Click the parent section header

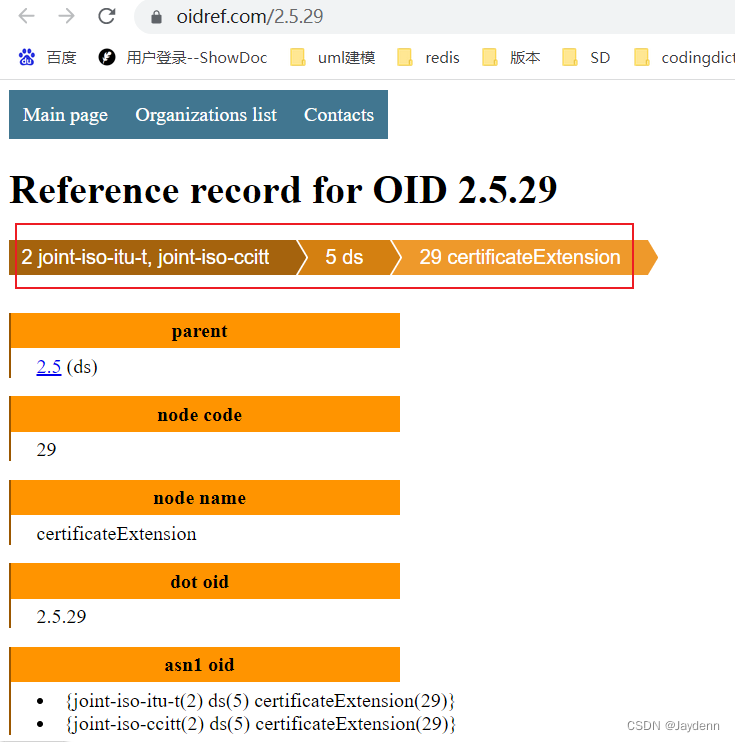click(205, 331)
